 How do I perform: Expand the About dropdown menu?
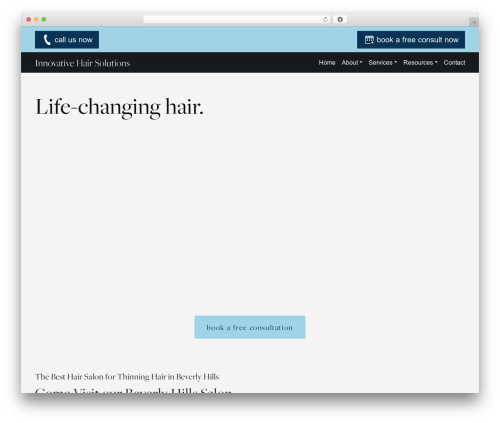coord(352,63)
